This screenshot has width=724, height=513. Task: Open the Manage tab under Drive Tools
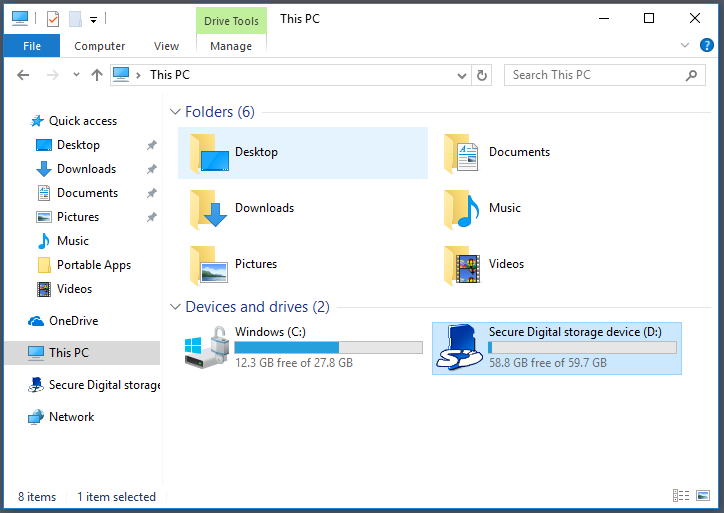coord(231,46)
